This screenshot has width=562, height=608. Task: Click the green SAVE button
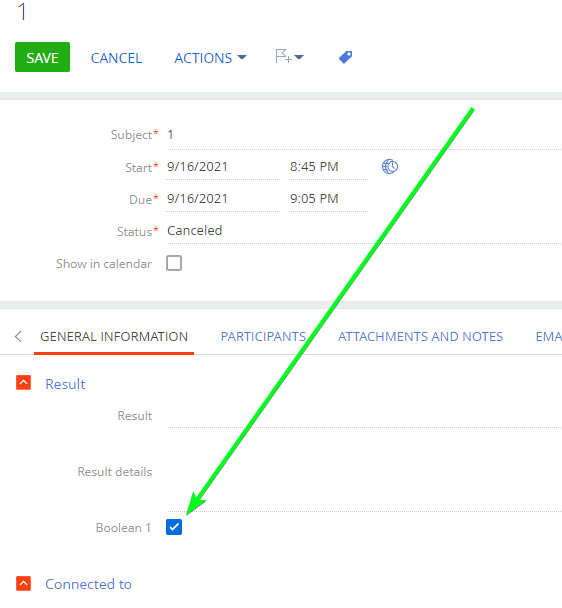pos(42,57)
